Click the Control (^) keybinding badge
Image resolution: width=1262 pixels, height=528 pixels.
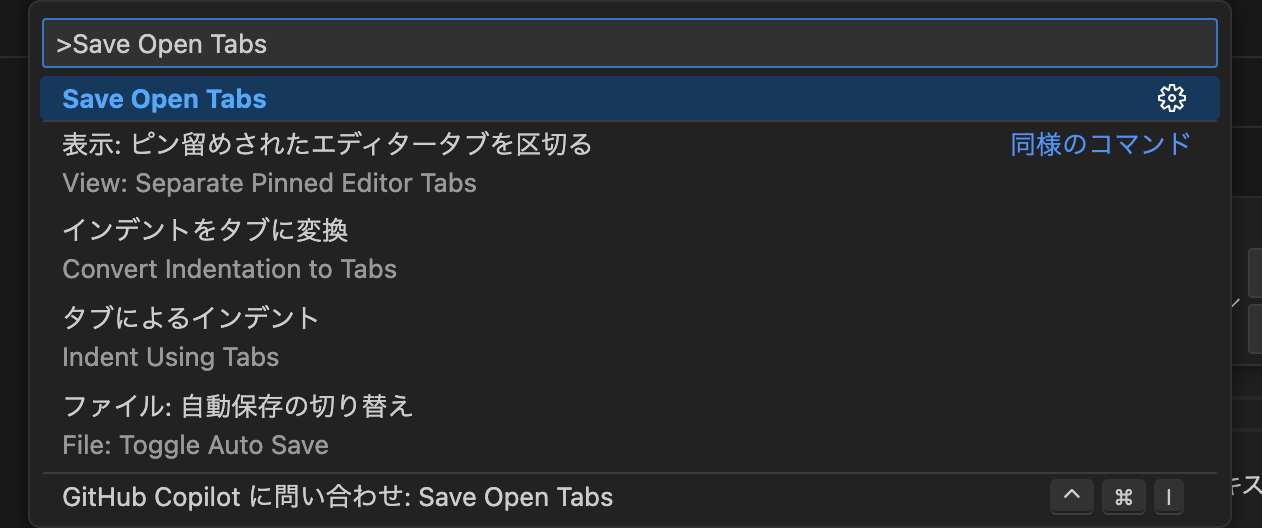(1071, 497)
